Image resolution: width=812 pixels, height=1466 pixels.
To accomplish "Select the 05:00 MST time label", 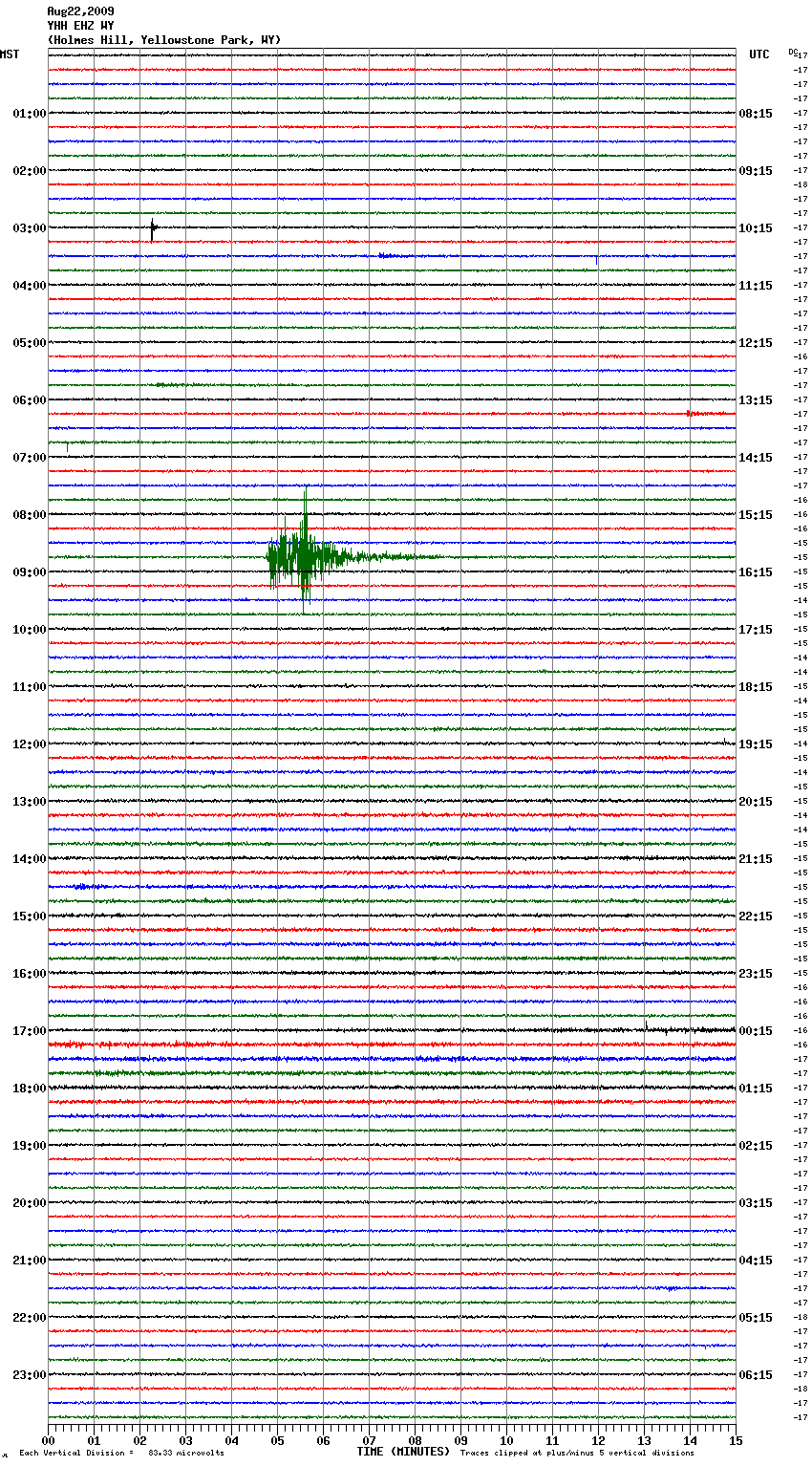I will (x=30, y=343).
